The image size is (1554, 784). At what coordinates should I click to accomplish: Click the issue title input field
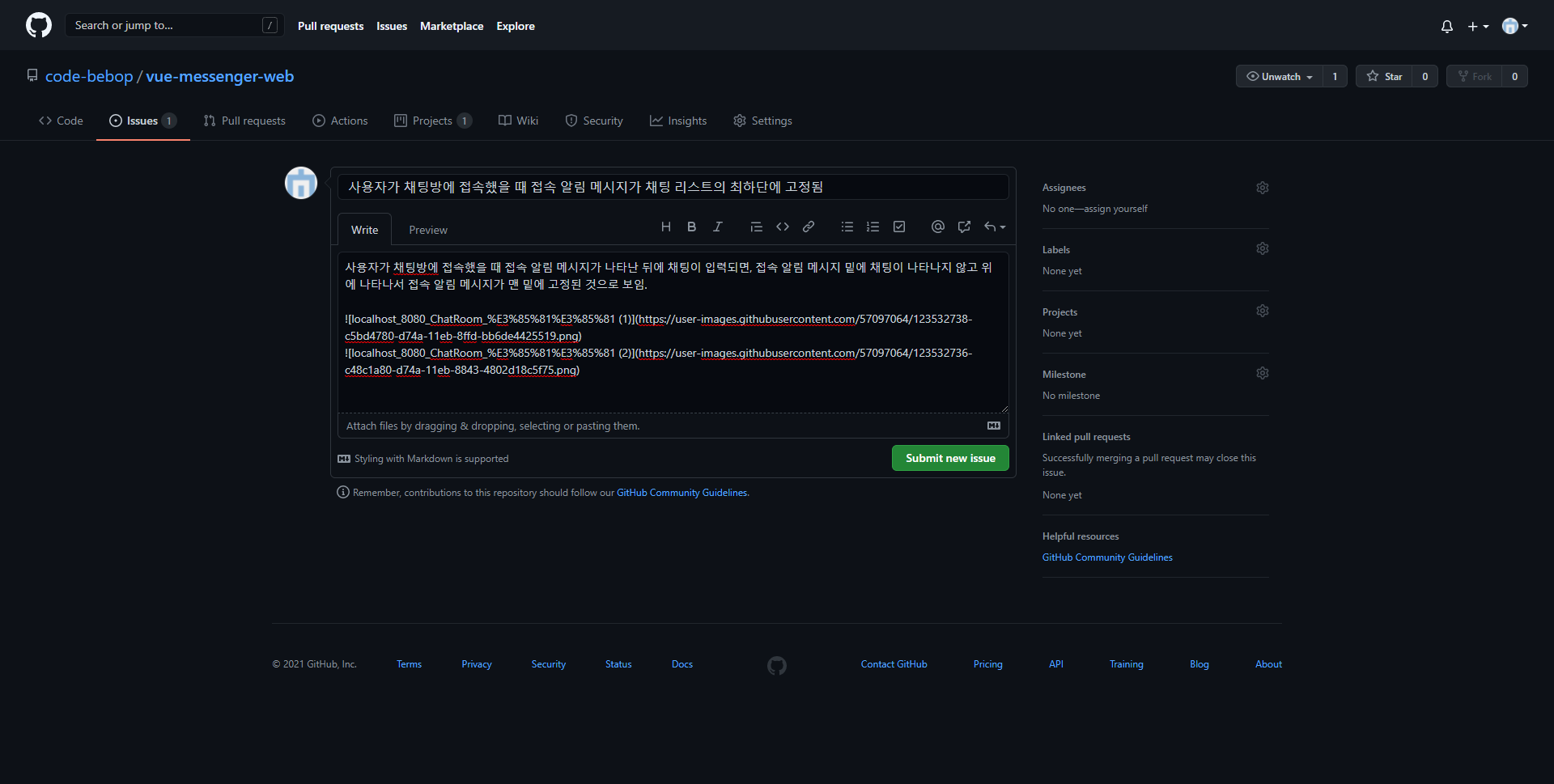click(x=673, y=187)
